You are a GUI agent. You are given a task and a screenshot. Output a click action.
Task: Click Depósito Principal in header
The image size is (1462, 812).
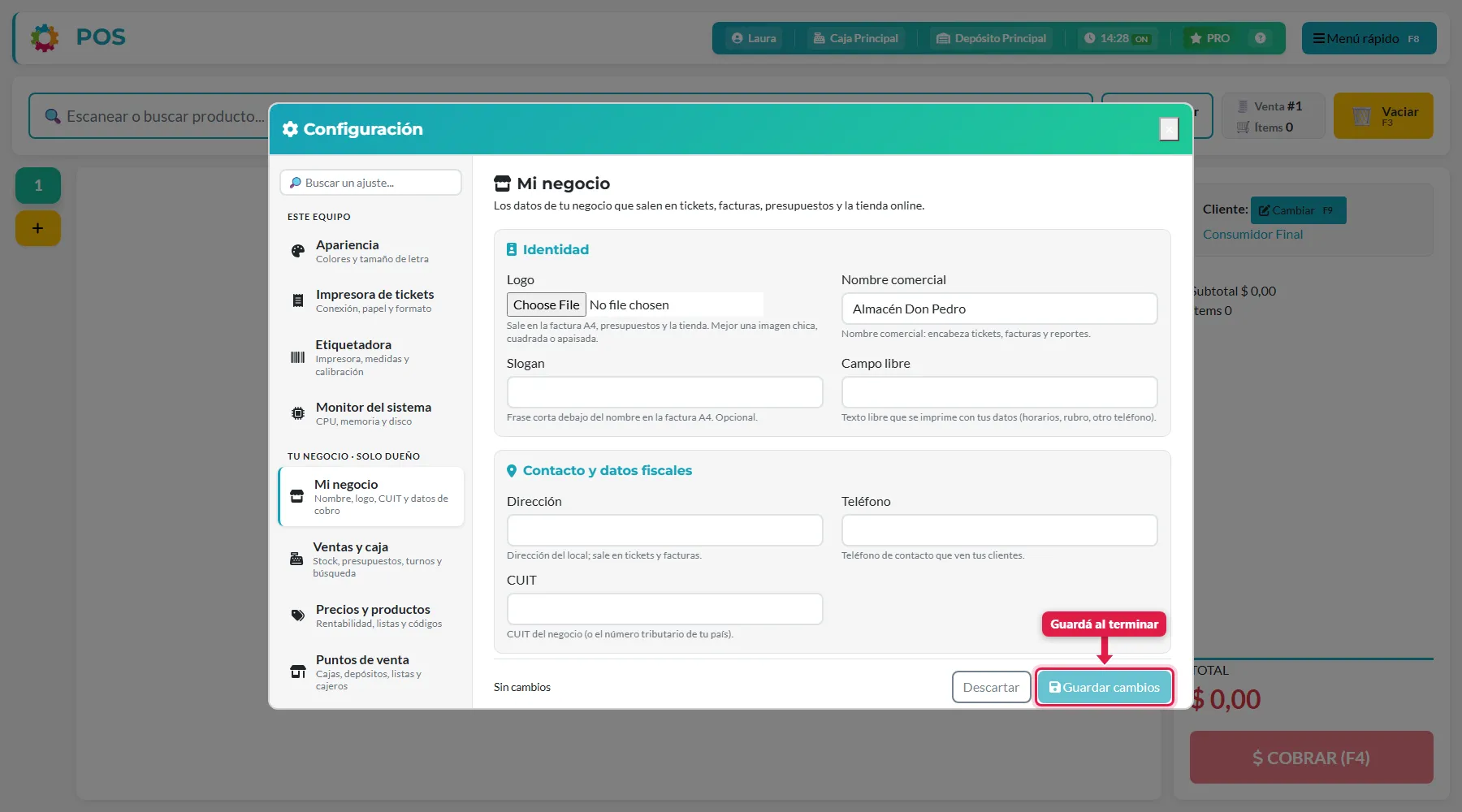[x=991, y=38]
